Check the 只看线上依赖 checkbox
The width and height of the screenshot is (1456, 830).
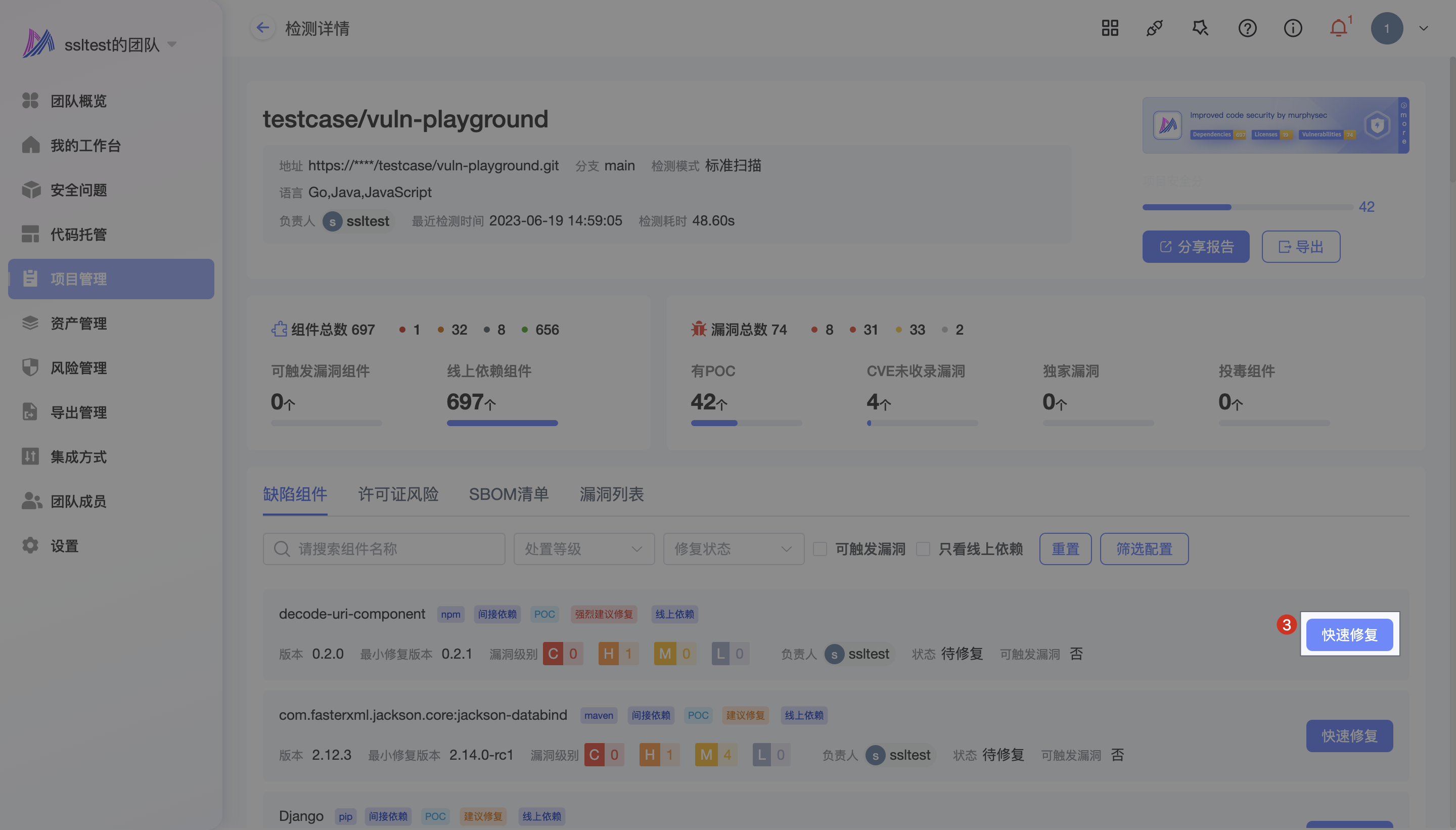click(x=923, y=549)
